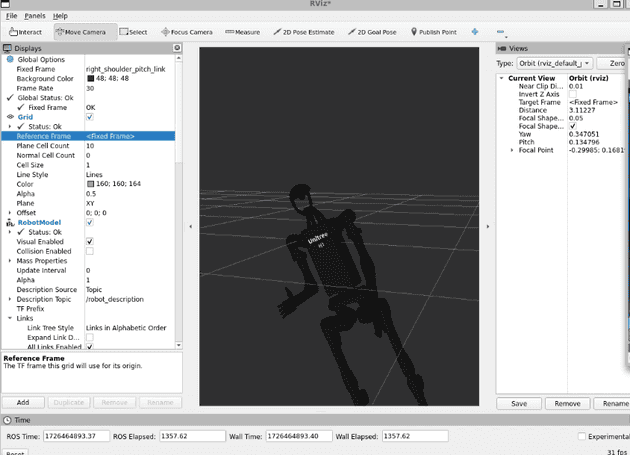The width and height of the screenshot is (630, 455).
Task: Click the RobotModel display robot icon
Action: (x=10, y=223)
